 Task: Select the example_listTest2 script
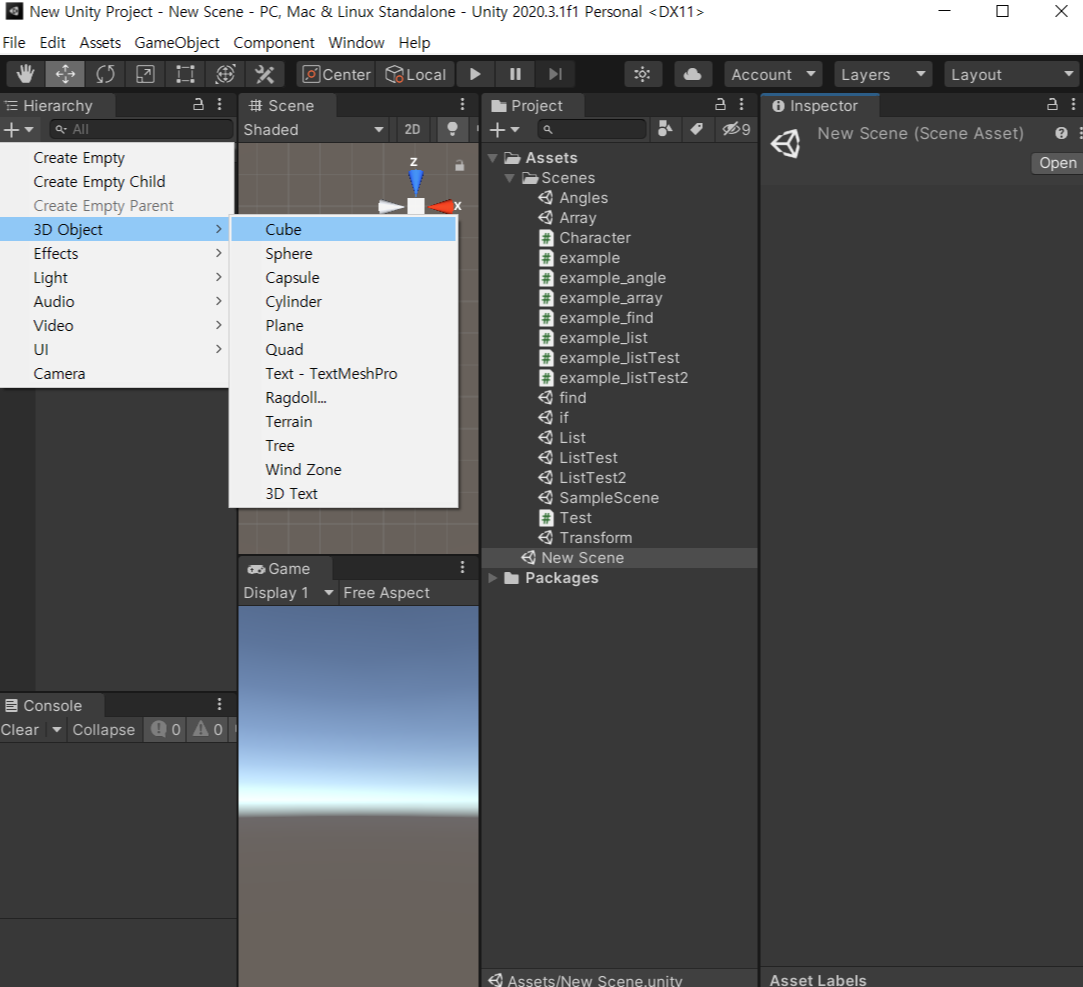tap(613, 378)
